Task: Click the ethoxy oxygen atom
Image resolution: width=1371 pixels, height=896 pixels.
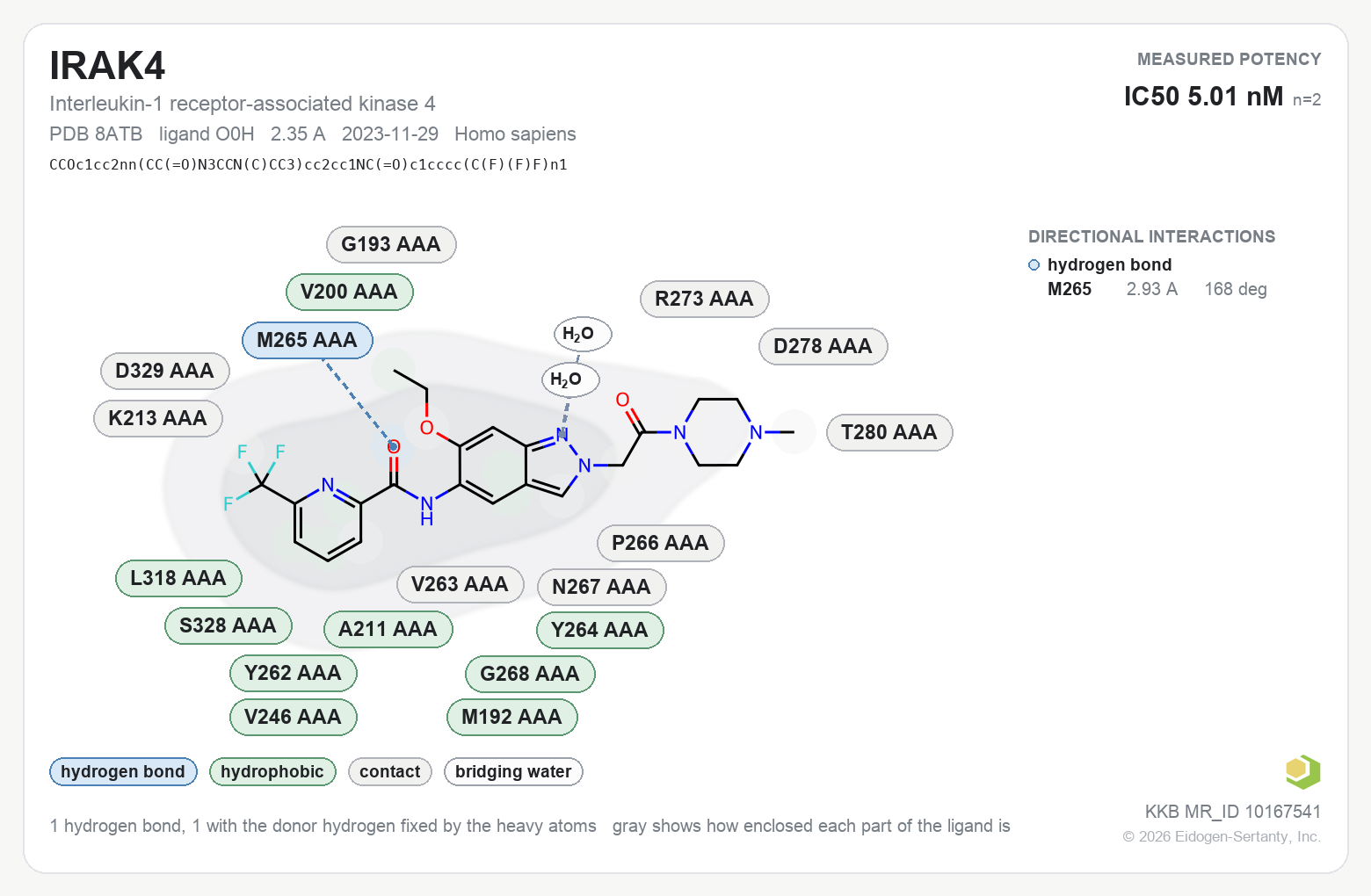Action: click(427, 428)
